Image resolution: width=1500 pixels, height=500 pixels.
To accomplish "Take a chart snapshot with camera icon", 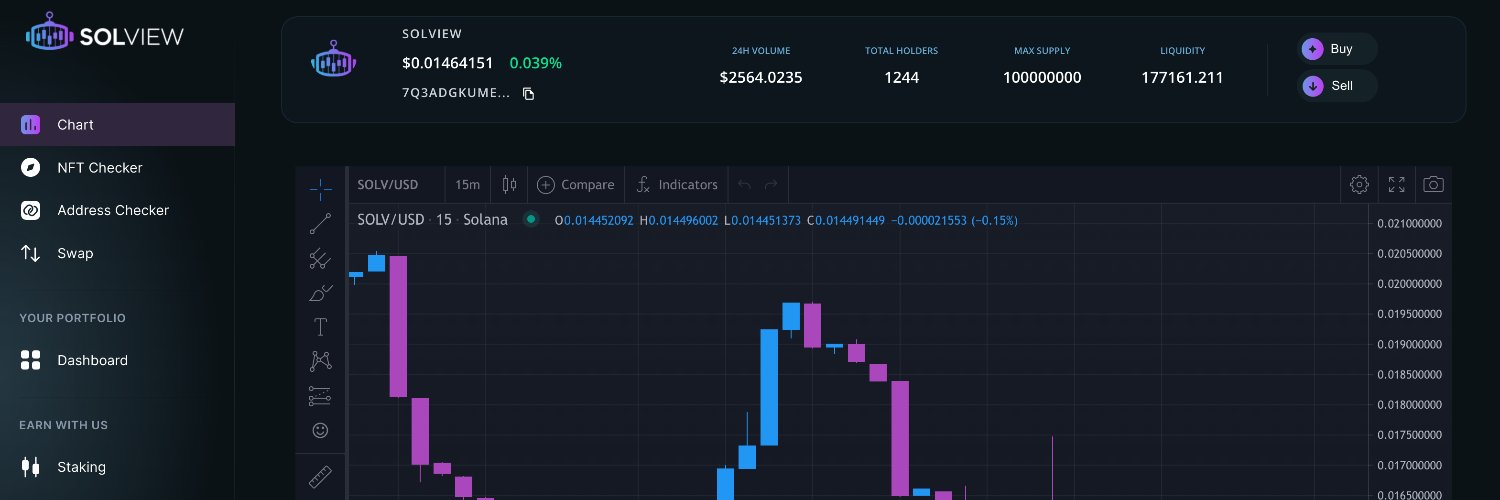I will pyautogui.click(x=1434, y=185).
